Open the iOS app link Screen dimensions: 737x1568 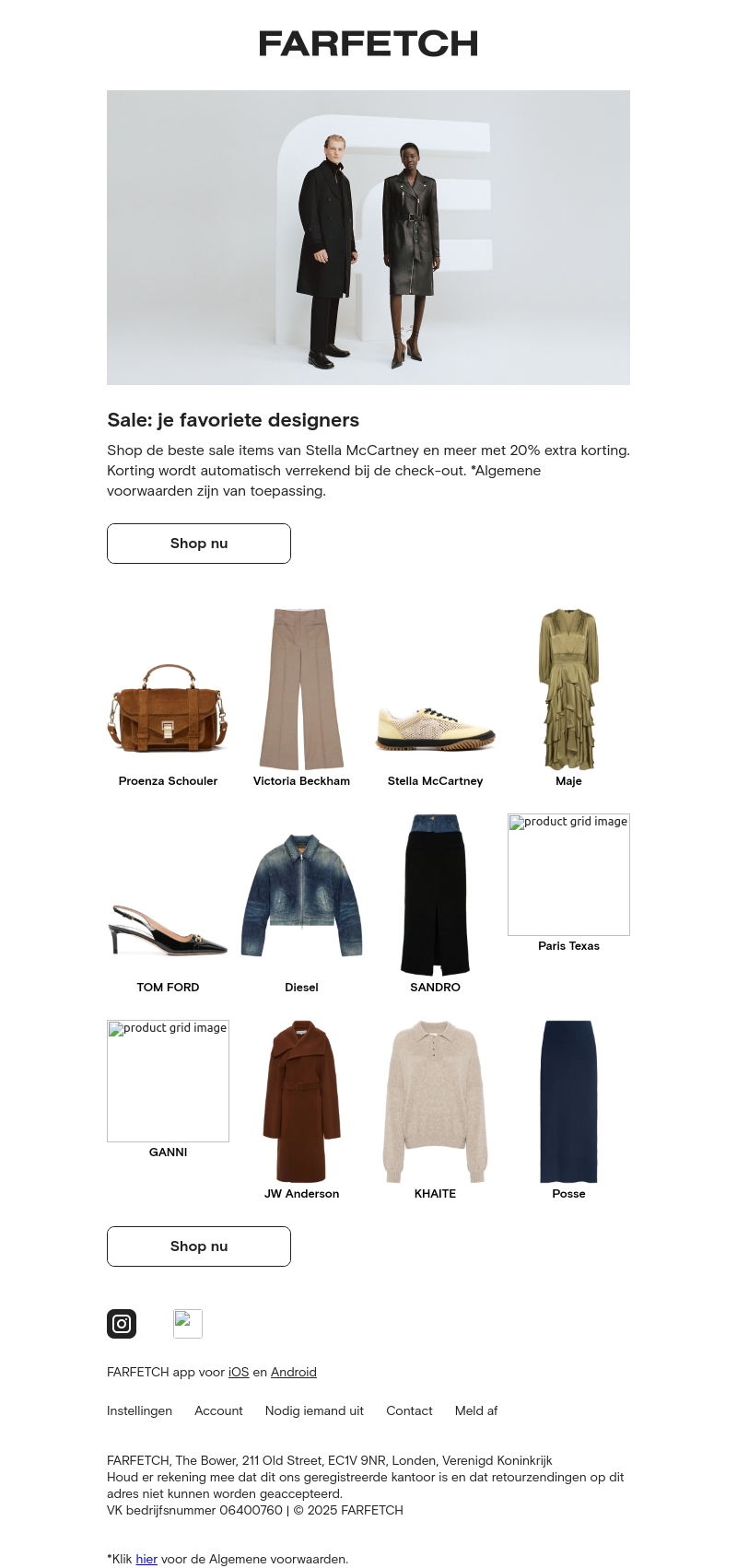239,1372
